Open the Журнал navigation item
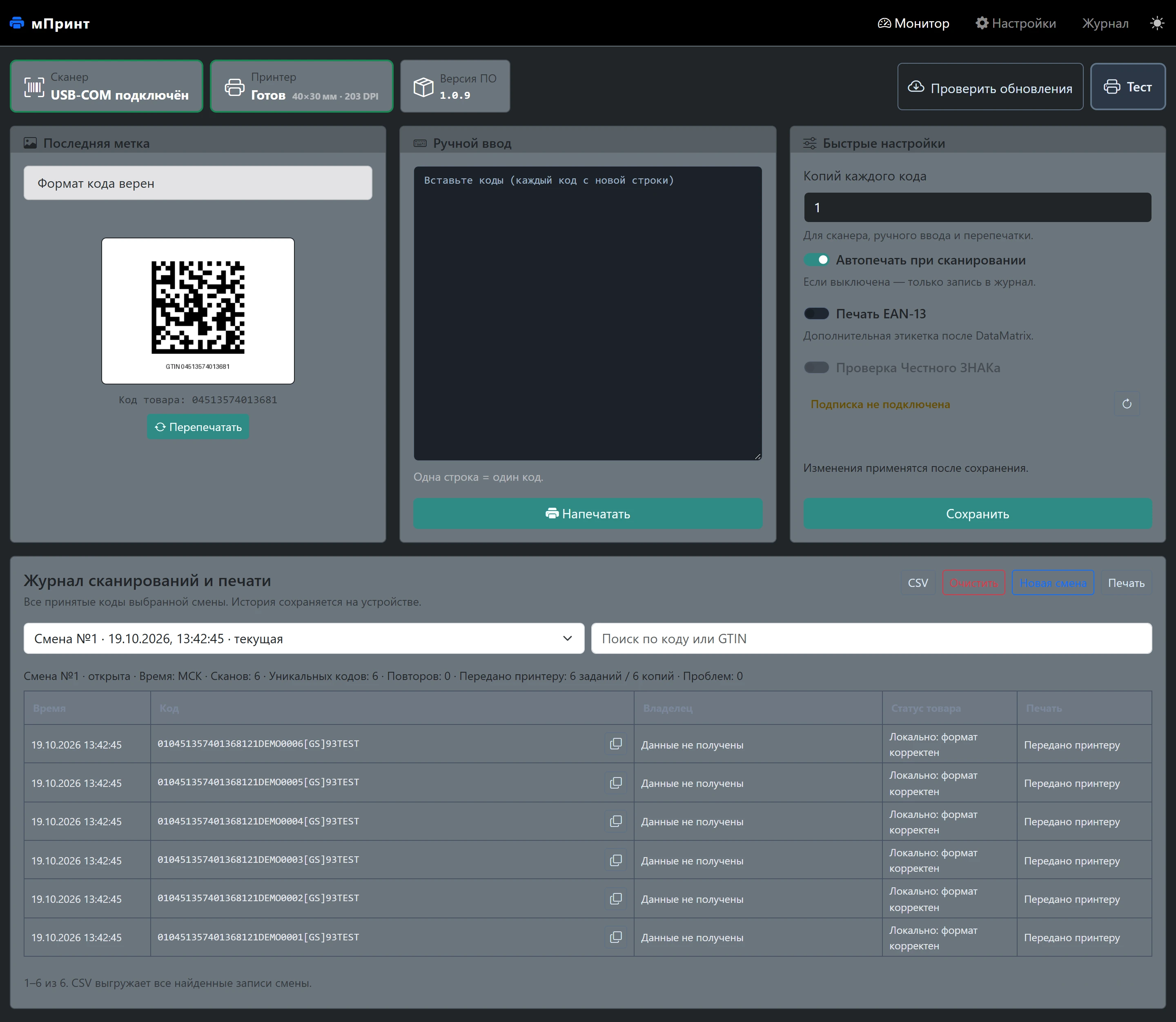This screenshot has width=1176, height=1022. click(x=1105, y=23)
